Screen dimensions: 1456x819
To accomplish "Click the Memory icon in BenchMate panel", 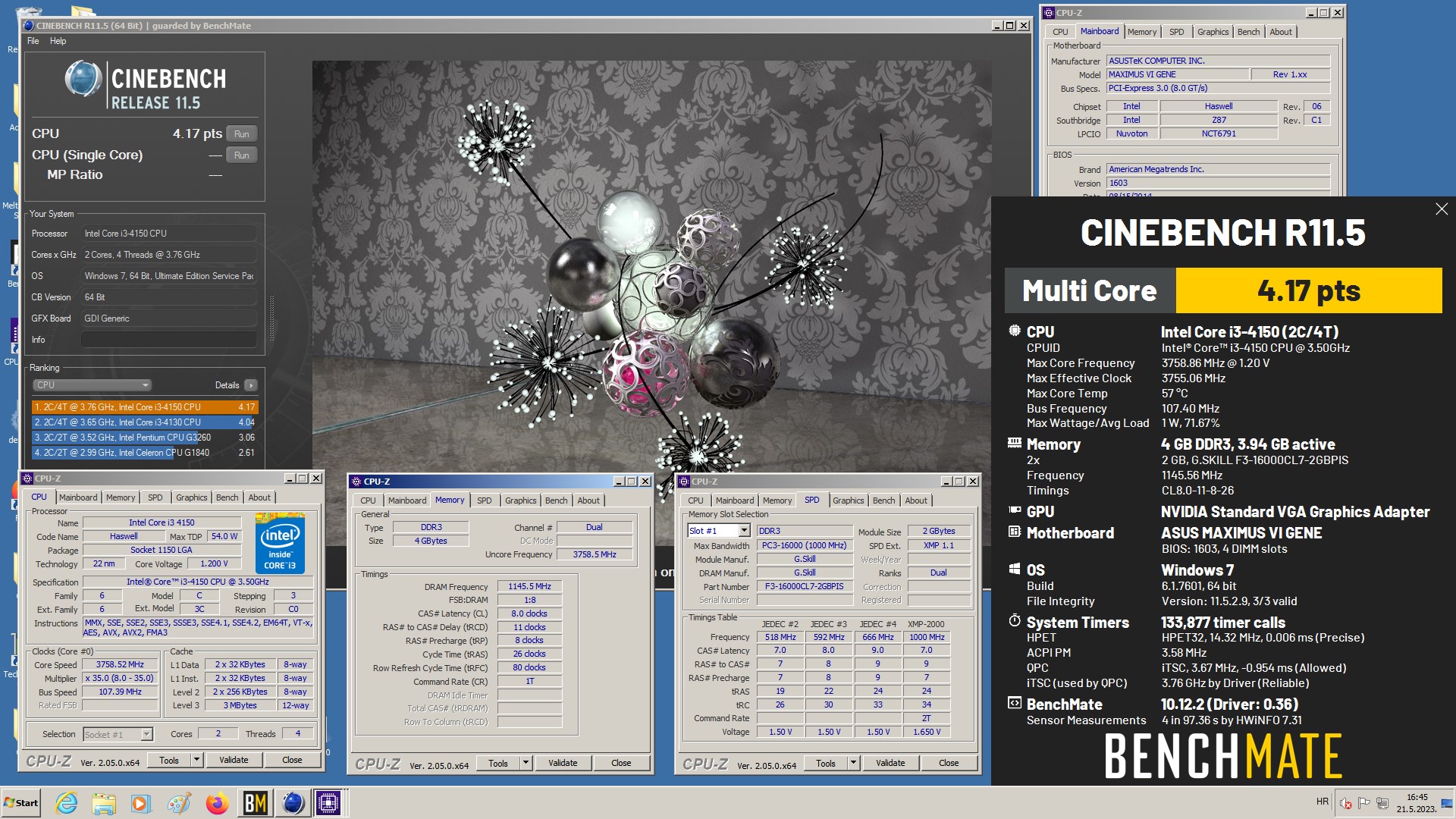I will pyautogui.click(x=1014, y=443).
